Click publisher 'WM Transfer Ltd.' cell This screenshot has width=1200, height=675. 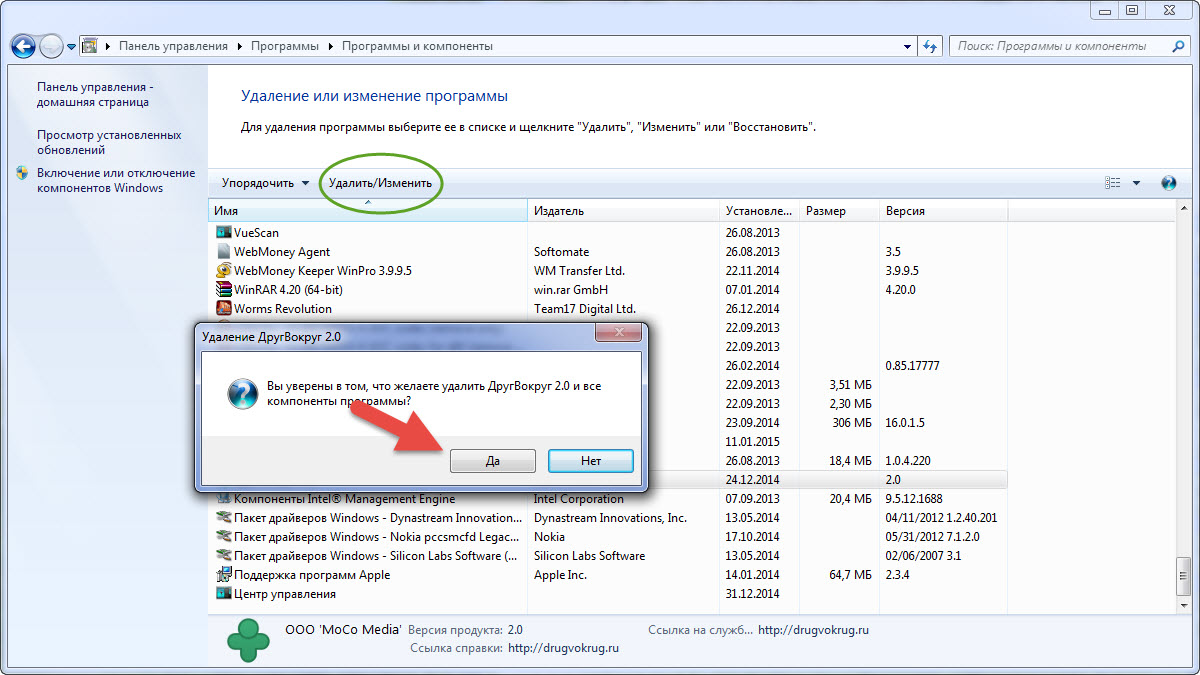coord(579,271)
